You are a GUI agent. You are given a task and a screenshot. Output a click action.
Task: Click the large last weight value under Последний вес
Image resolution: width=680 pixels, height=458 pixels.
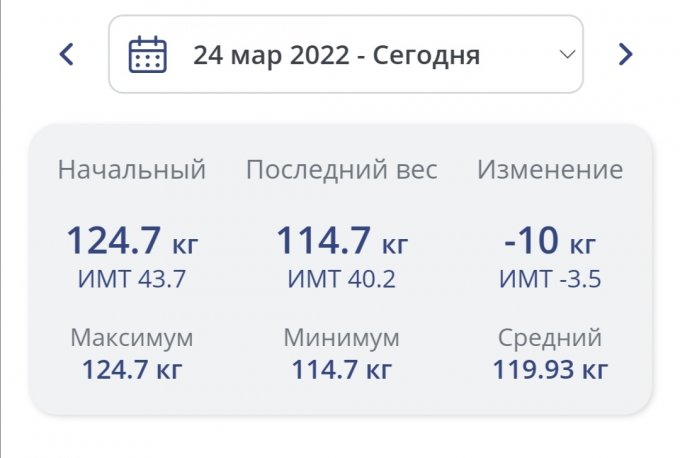pos(342,241)
